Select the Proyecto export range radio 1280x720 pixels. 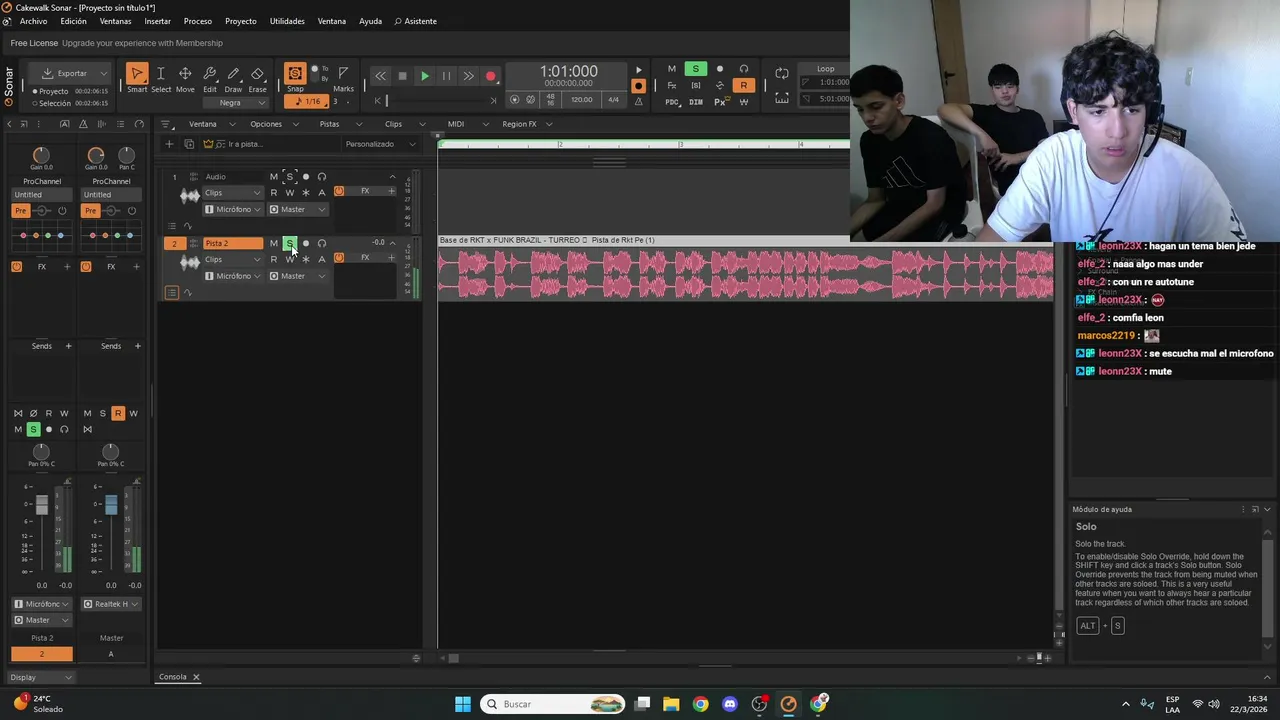tap(36, 91)
